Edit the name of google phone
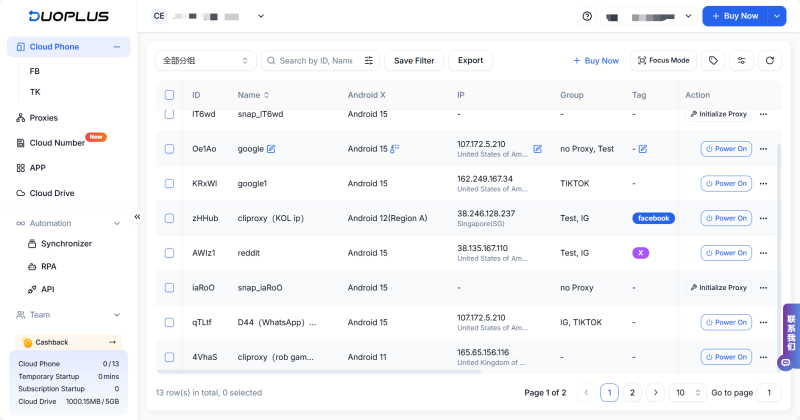 click(271, 149)
